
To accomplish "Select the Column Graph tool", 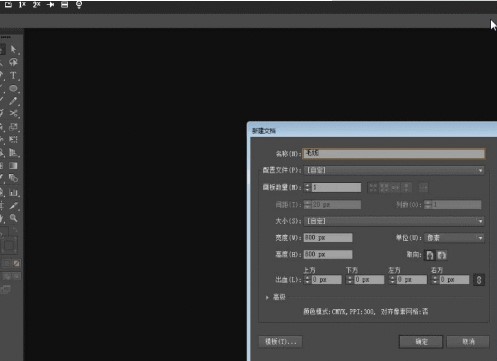I will click(x=13, y=192).
